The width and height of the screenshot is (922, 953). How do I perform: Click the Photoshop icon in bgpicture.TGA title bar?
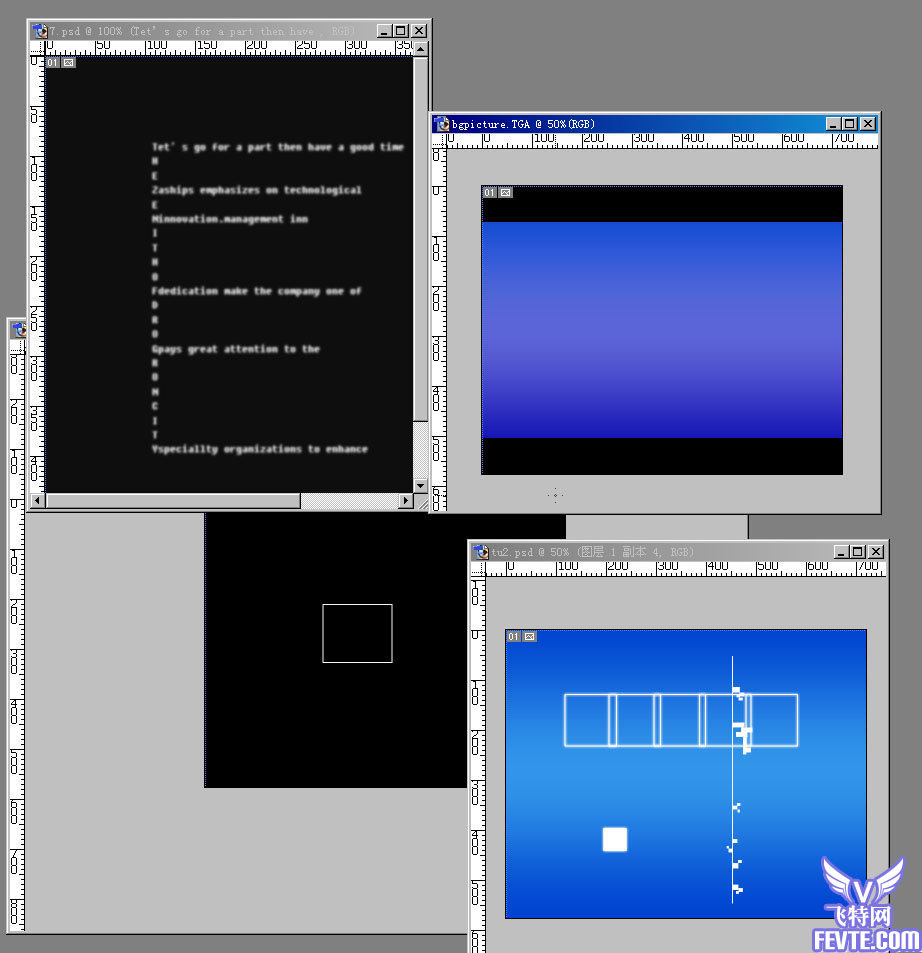tap(442, 124)
